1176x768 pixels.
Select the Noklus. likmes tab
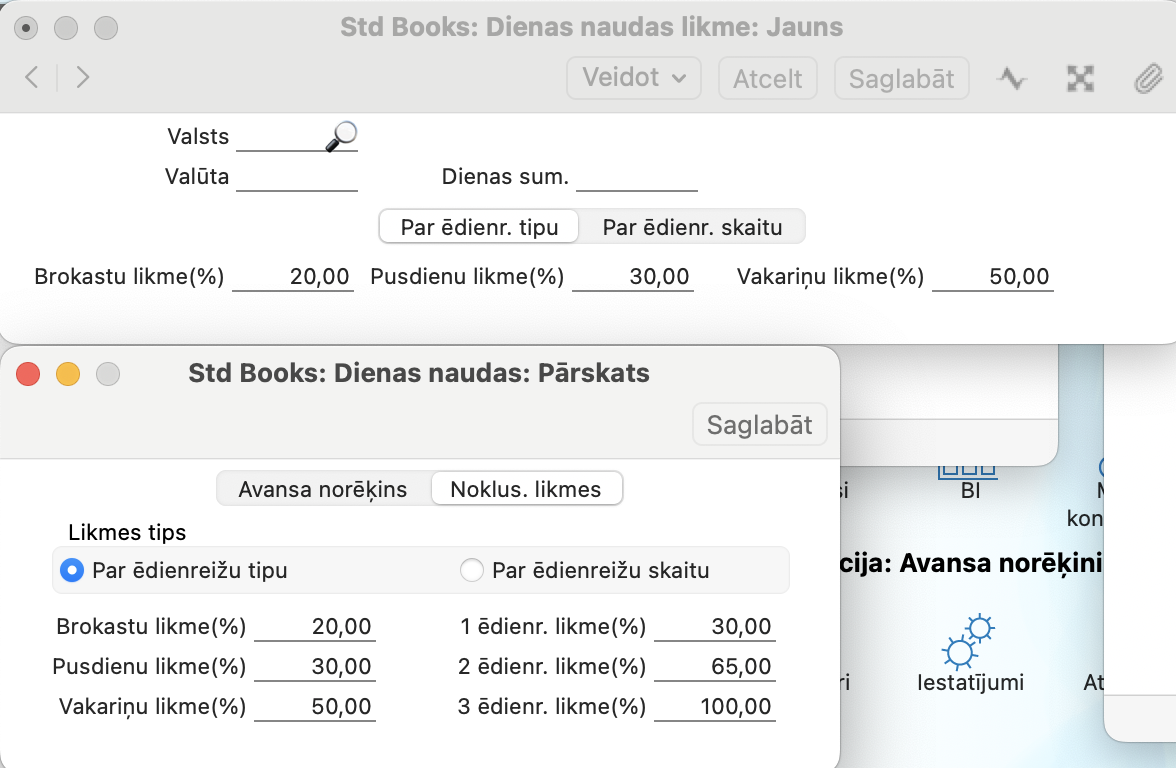click(x=526, y=489)
